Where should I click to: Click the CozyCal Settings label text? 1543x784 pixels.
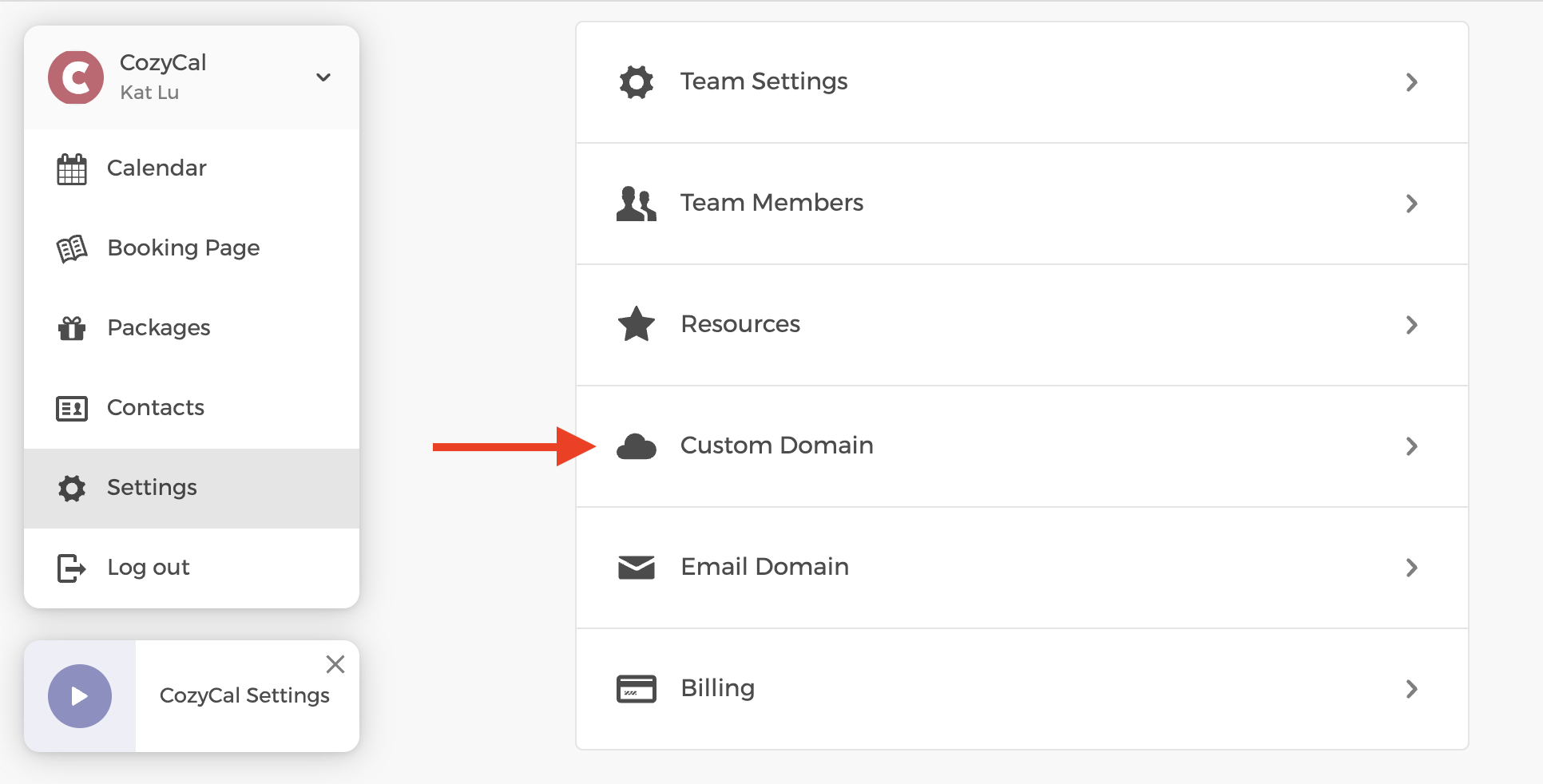[244, 695]
